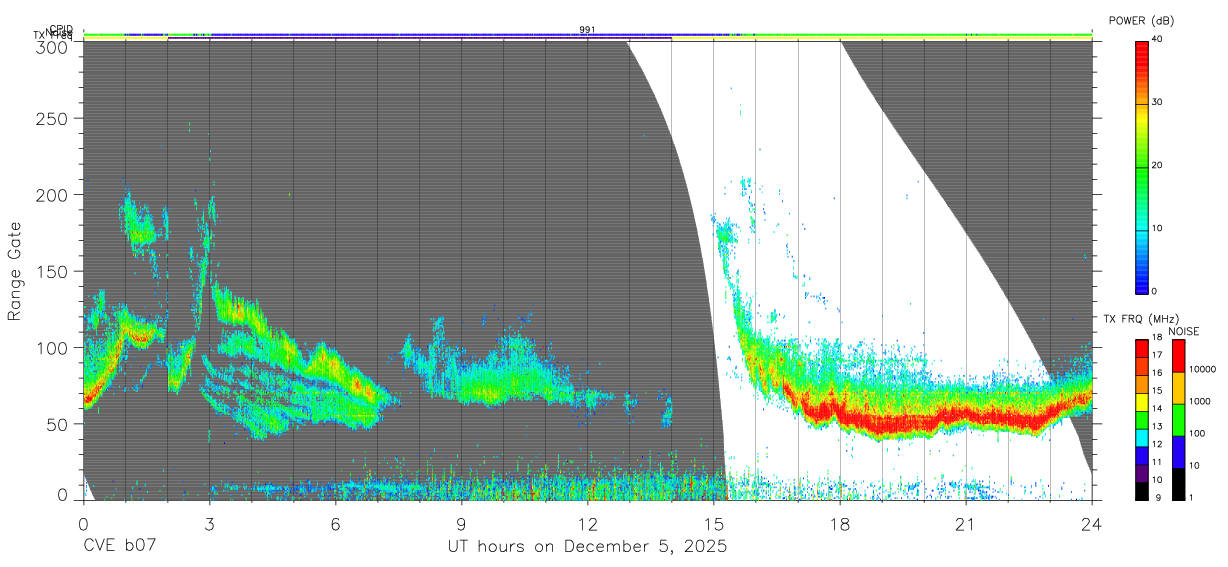This screenshot has height=567, width=1228.
Task: Click the 100 label on NOISE scale
Action: tap(1195, 433)
